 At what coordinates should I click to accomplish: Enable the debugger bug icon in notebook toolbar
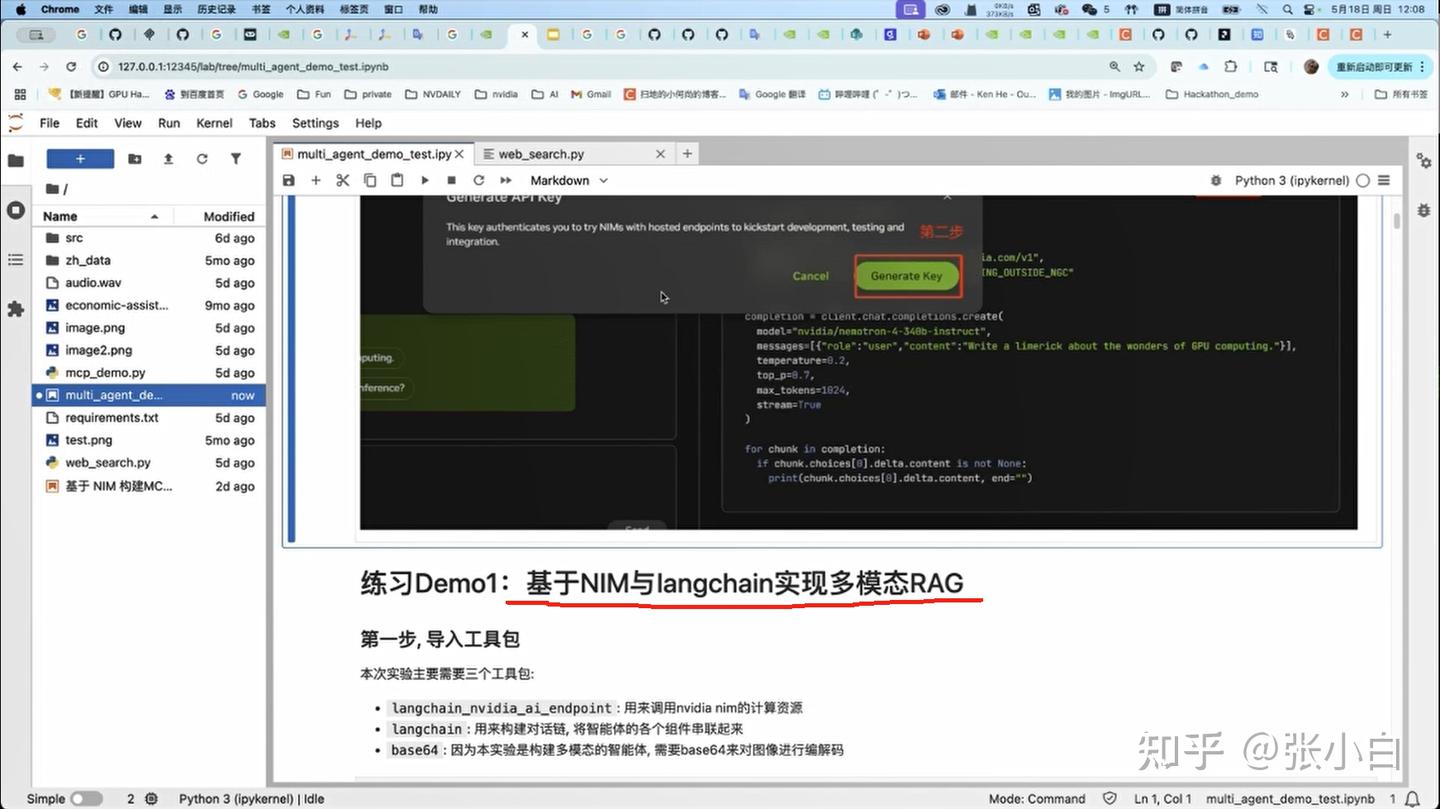coord(1216,181)
